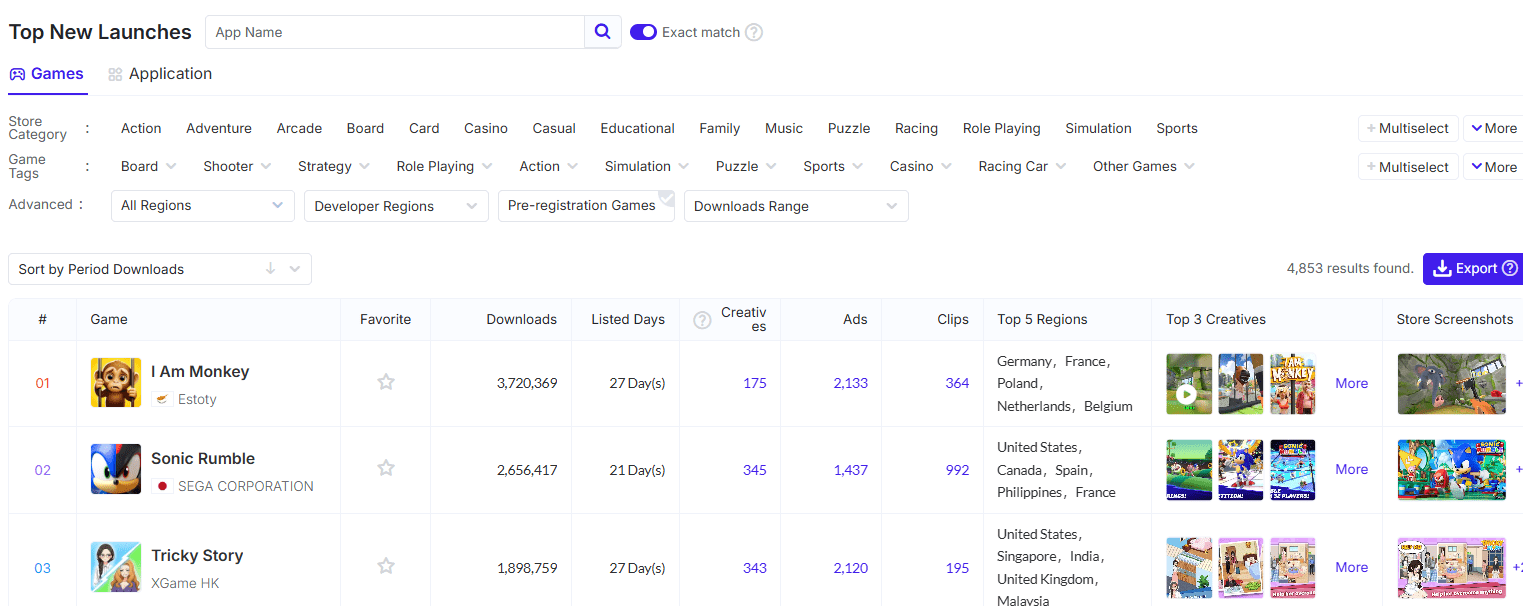Switch to the Application tab
Viewport: 1523px width, 606px height.
[160, 74]
